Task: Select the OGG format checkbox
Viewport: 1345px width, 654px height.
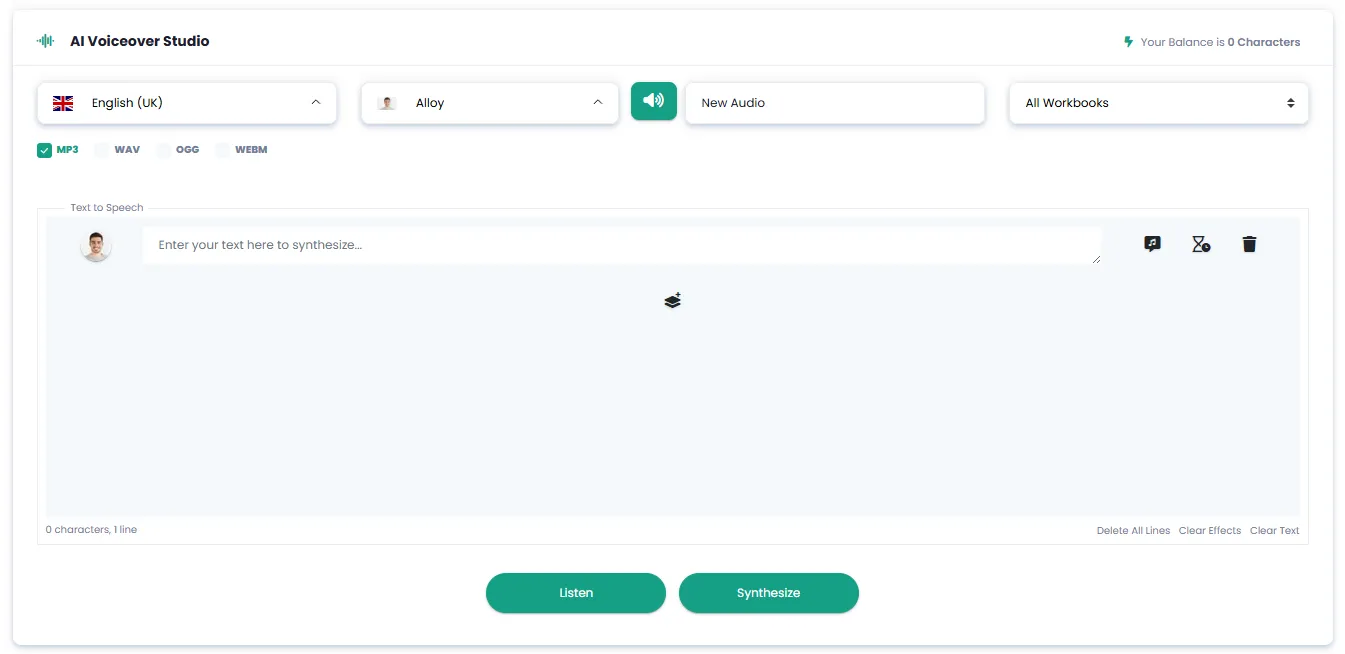Action: coord(164,150)
